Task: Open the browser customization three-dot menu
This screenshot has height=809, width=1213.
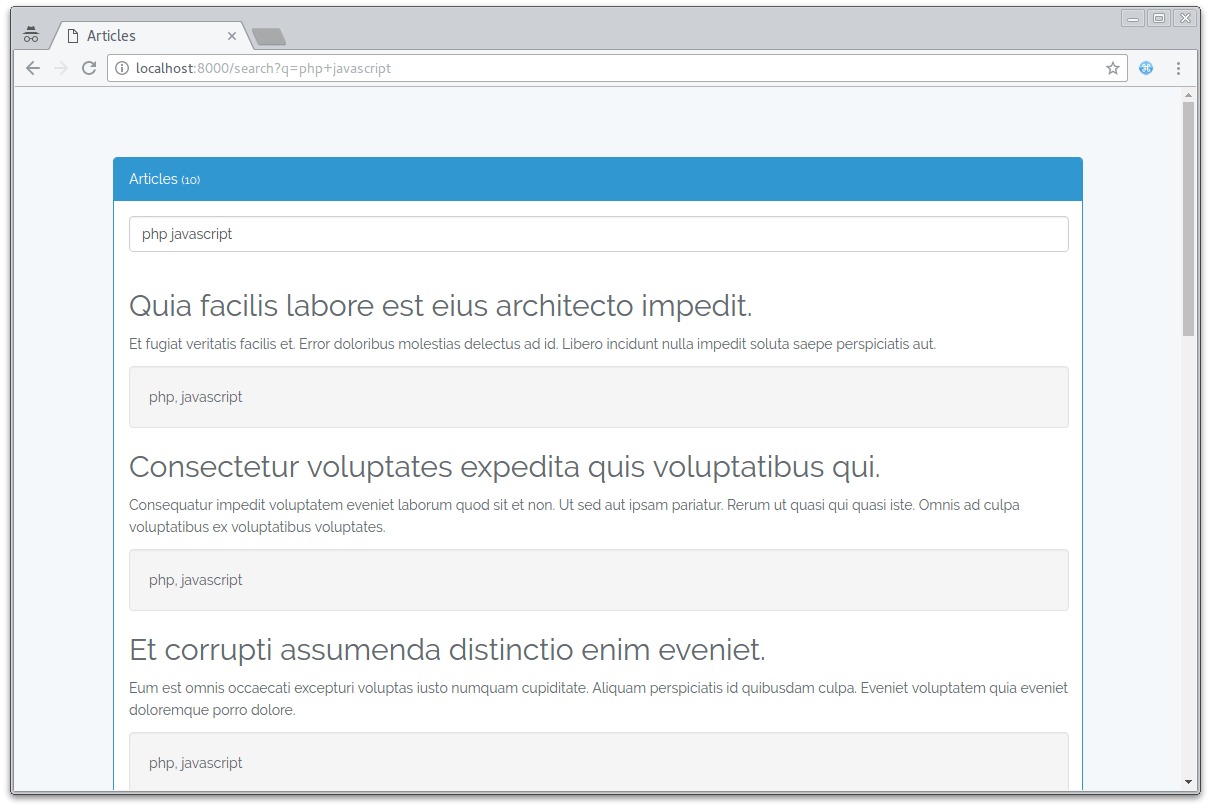Action: tap(1178, 68)
